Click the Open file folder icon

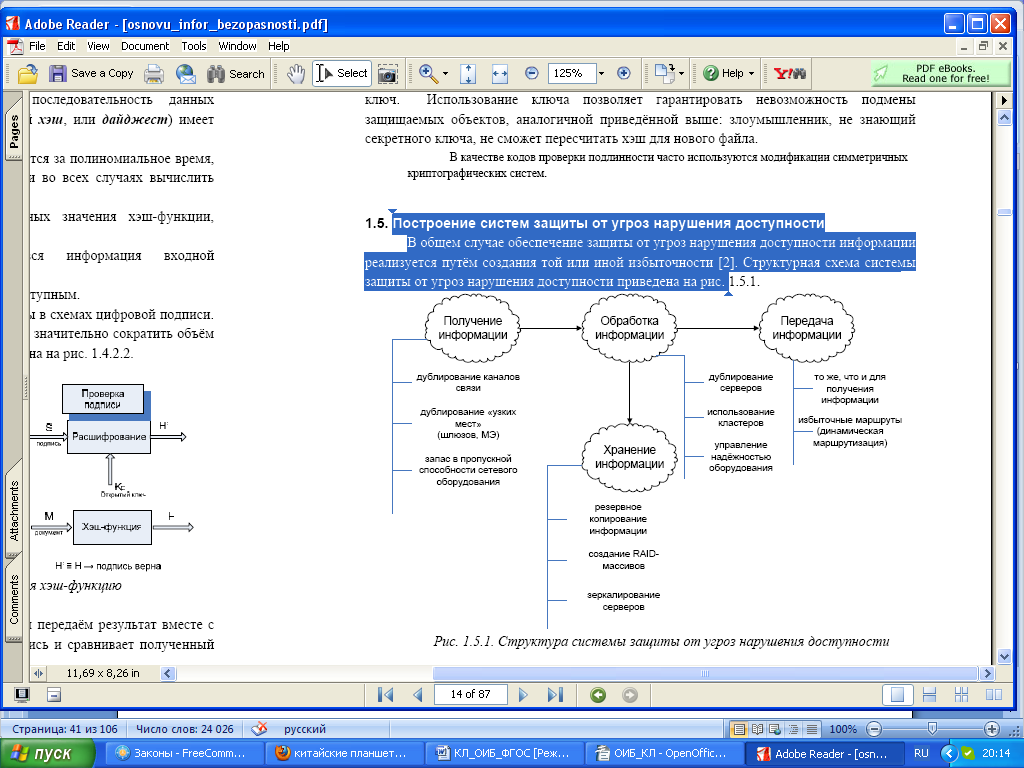tap(27, 74)
